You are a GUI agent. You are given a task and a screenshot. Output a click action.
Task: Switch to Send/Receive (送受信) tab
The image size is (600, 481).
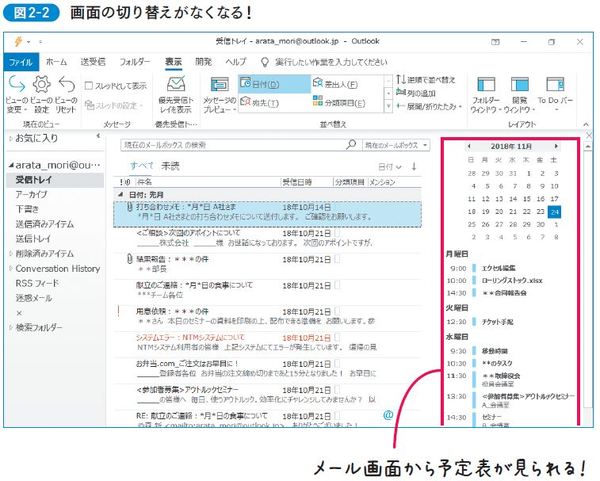pos(93,62)
